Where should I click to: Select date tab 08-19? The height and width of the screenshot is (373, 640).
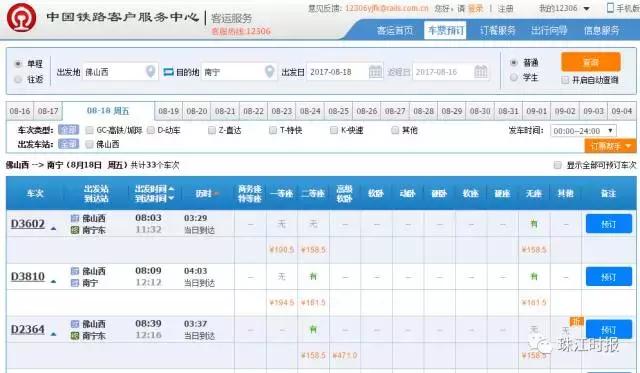(x=169, y=111)
